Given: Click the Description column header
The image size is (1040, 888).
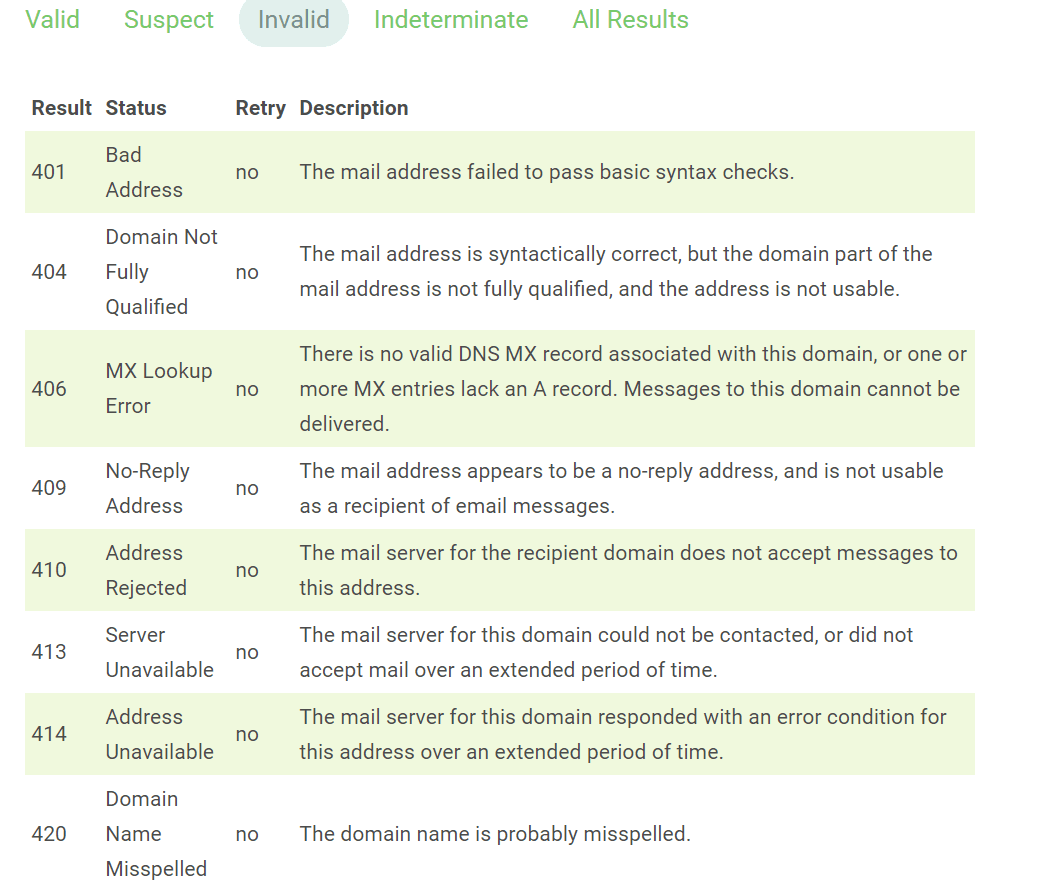Looking at the screenshot, I should click(x=354, y=108).
